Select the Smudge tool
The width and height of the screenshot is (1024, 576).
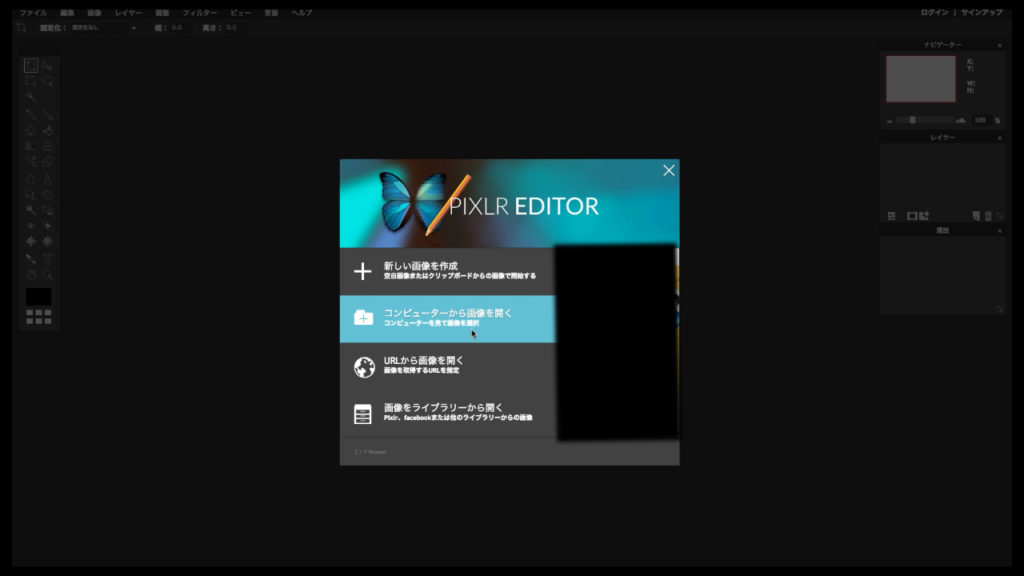31,194
